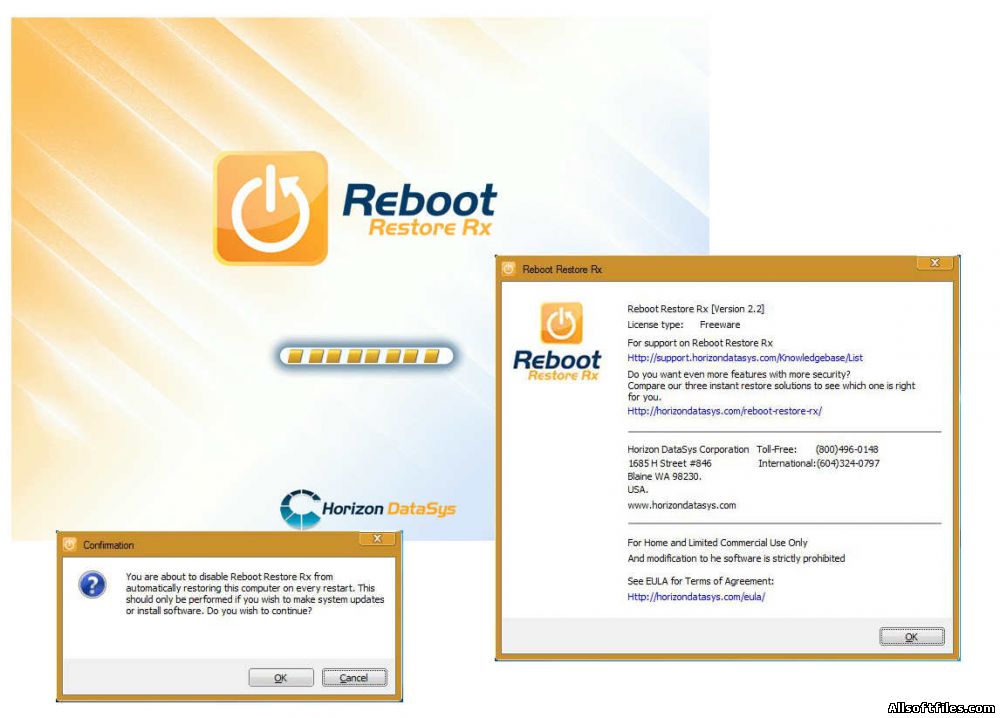Click the Horizon DataSys swirl logo icon
Image resolution: width=1000 pixels, height=718 pixels.
tap(300, 509)
